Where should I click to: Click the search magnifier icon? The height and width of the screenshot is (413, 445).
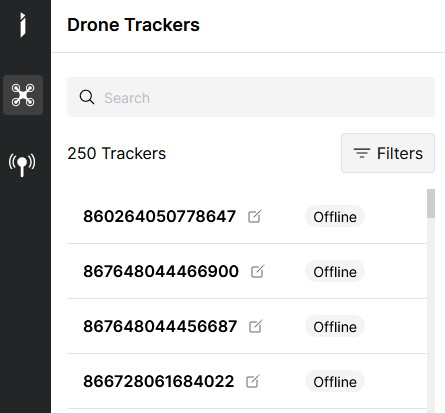pyautogui.click(x=87, y=97)
